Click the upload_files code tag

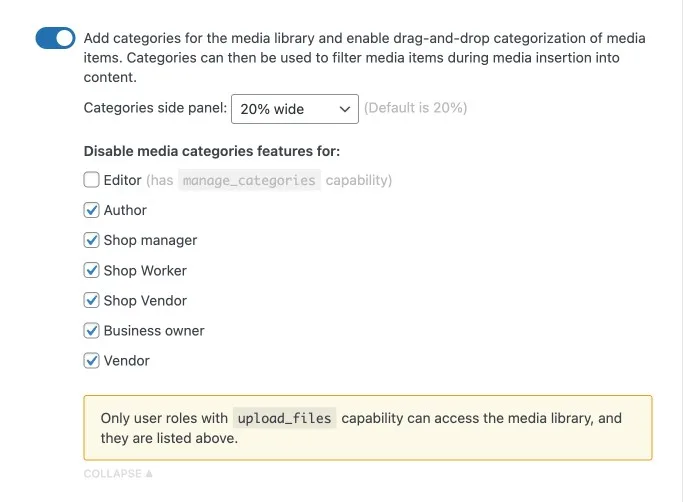pos(283,418)
